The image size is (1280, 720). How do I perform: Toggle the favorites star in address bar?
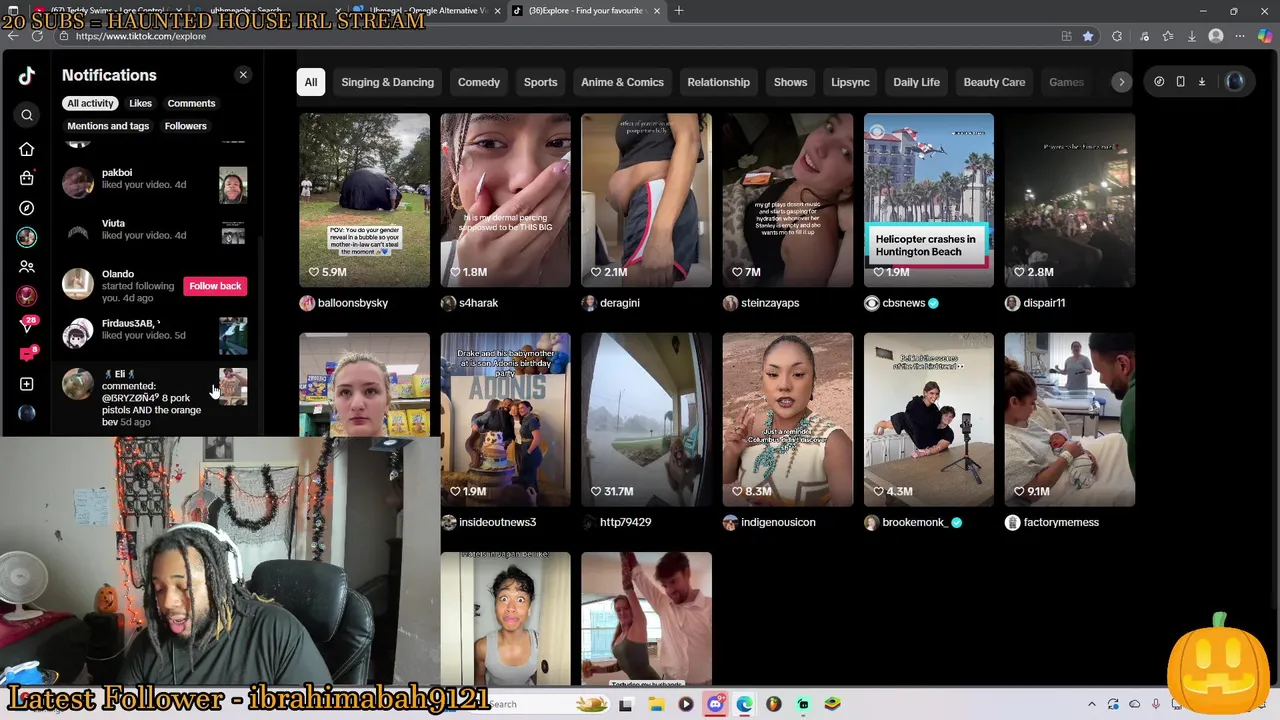(x=1088, y=36)
